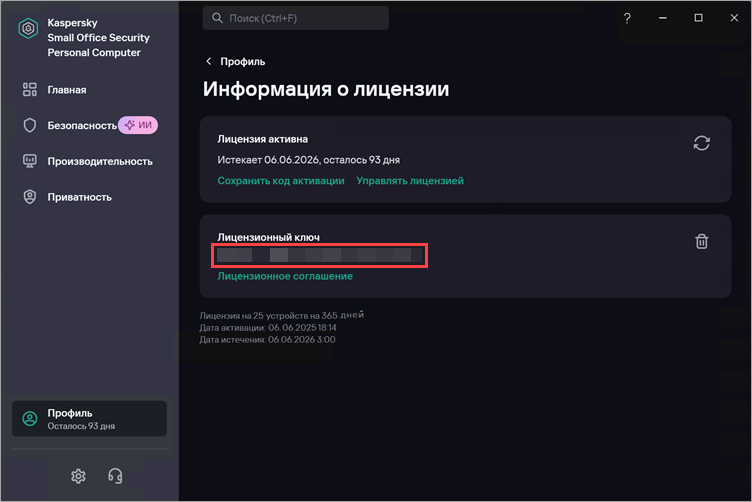Open the Производительность section
The height and width of the screenshot is (502, 752).
100,161
